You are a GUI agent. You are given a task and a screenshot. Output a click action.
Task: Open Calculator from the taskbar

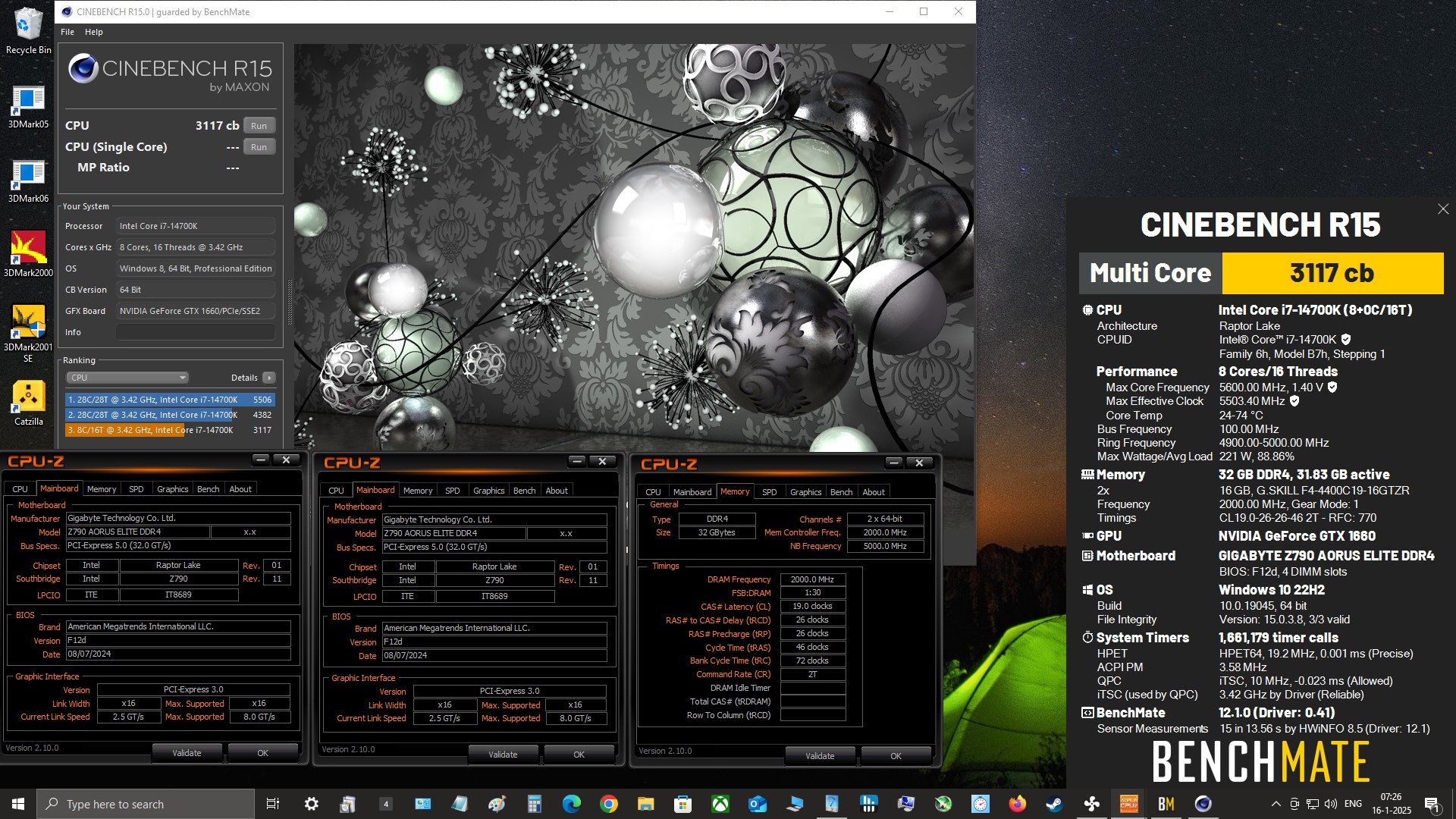pos(534,804)
